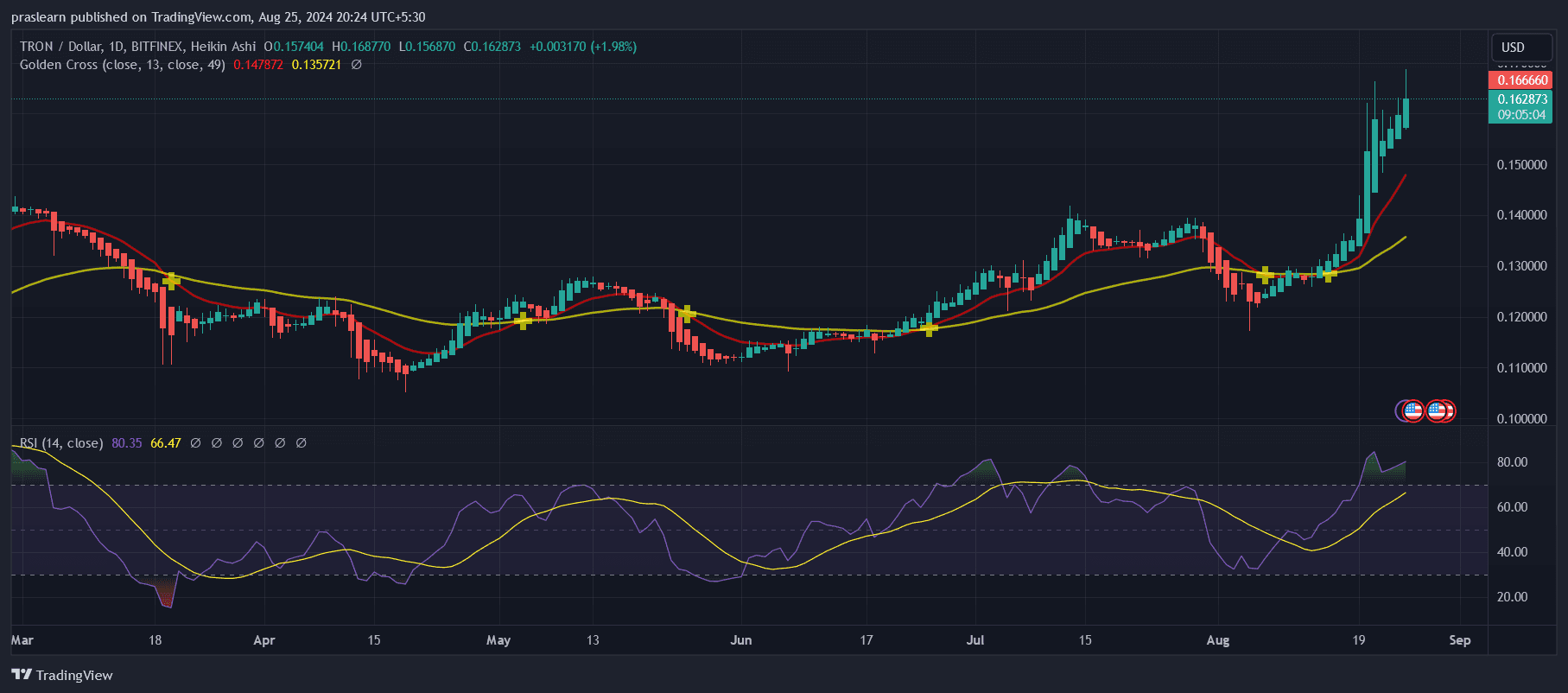The image size is (1568, 693).
Task: Click the red 0.166660 price label
Action: coord(1521,80)
